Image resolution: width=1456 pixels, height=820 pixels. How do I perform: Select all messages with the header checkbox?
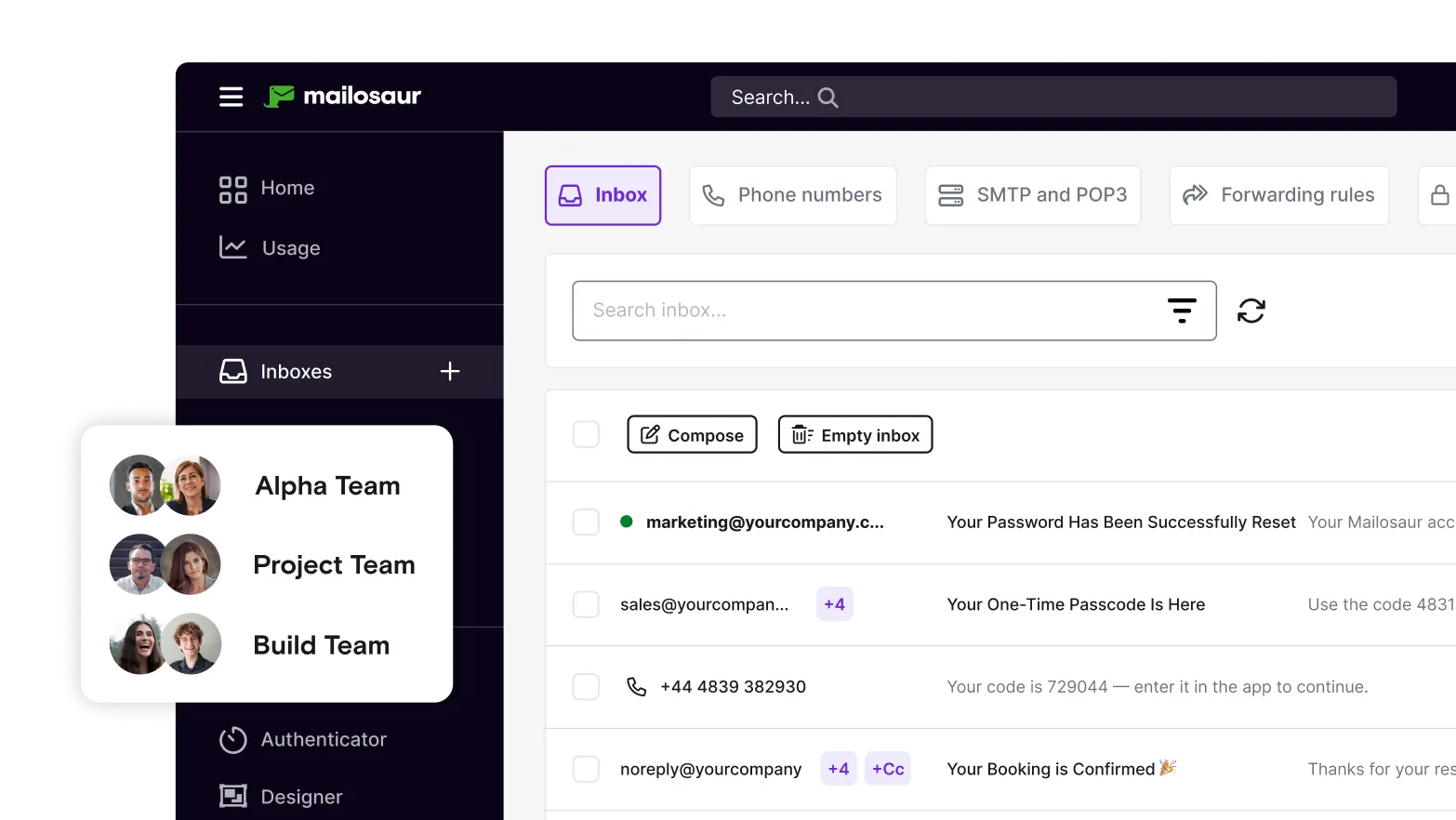586,434
